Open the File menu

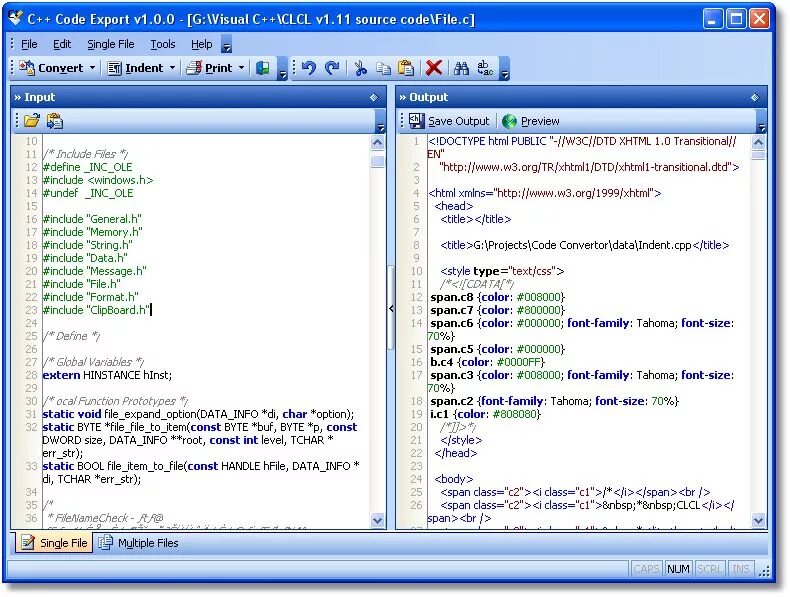(29, 44)
